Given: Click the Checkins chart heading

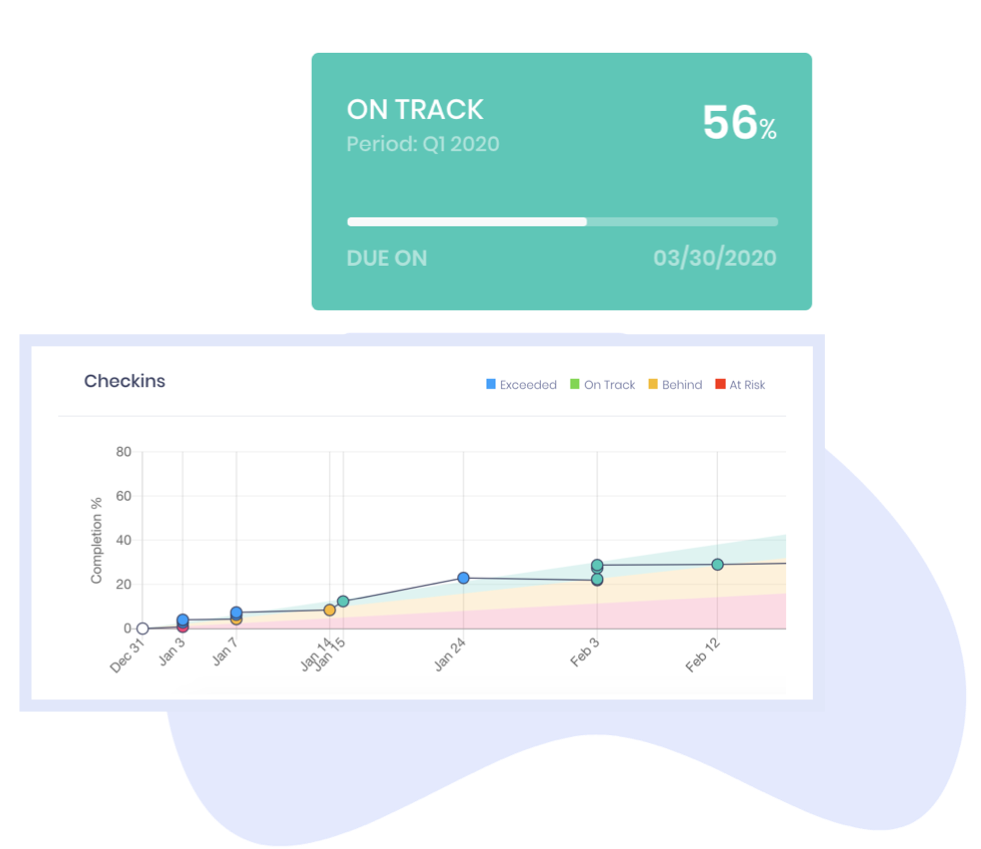Looking at the screenshot, I should 125,381.
